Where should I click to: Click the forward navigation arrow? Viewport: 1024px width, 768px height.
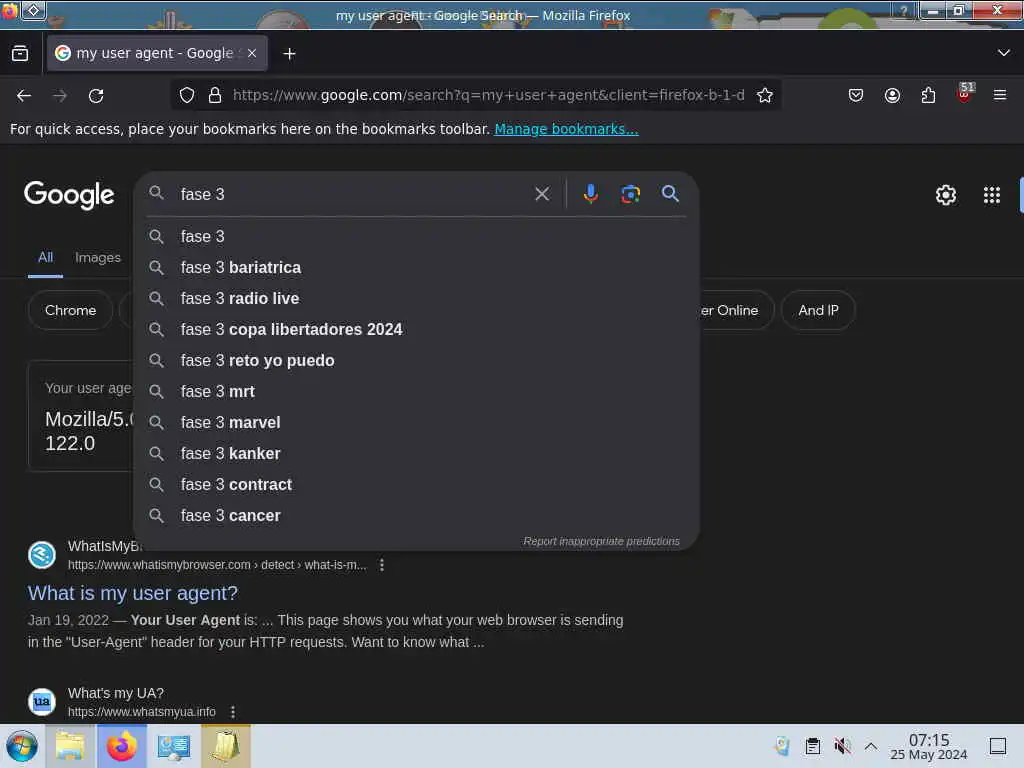(60, 96)
